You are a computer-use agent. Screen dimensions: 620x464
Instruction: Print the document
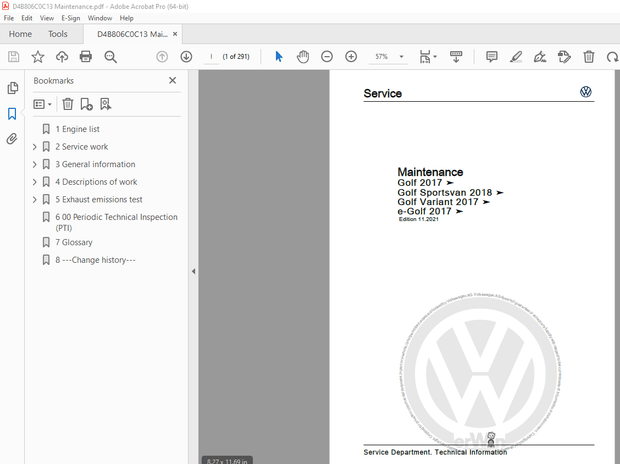point(86,57)
